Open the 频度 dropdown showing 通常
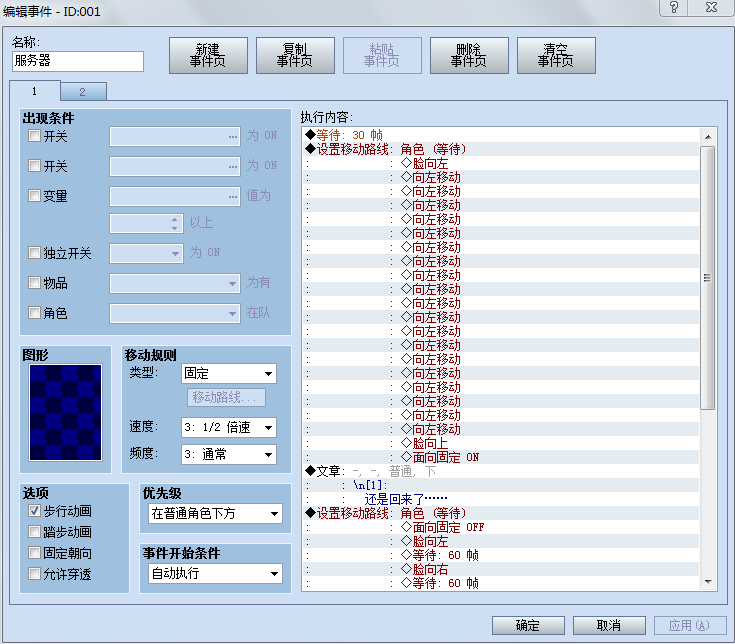The height and width of the screenshot is (644, 735). pos(229,454)
